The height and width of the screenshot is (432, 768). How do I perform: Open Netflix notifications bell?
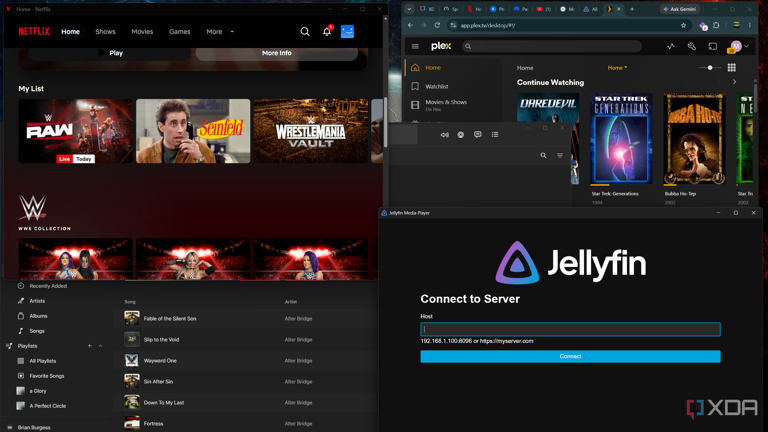pyautogui.click(x=327, y=31)
